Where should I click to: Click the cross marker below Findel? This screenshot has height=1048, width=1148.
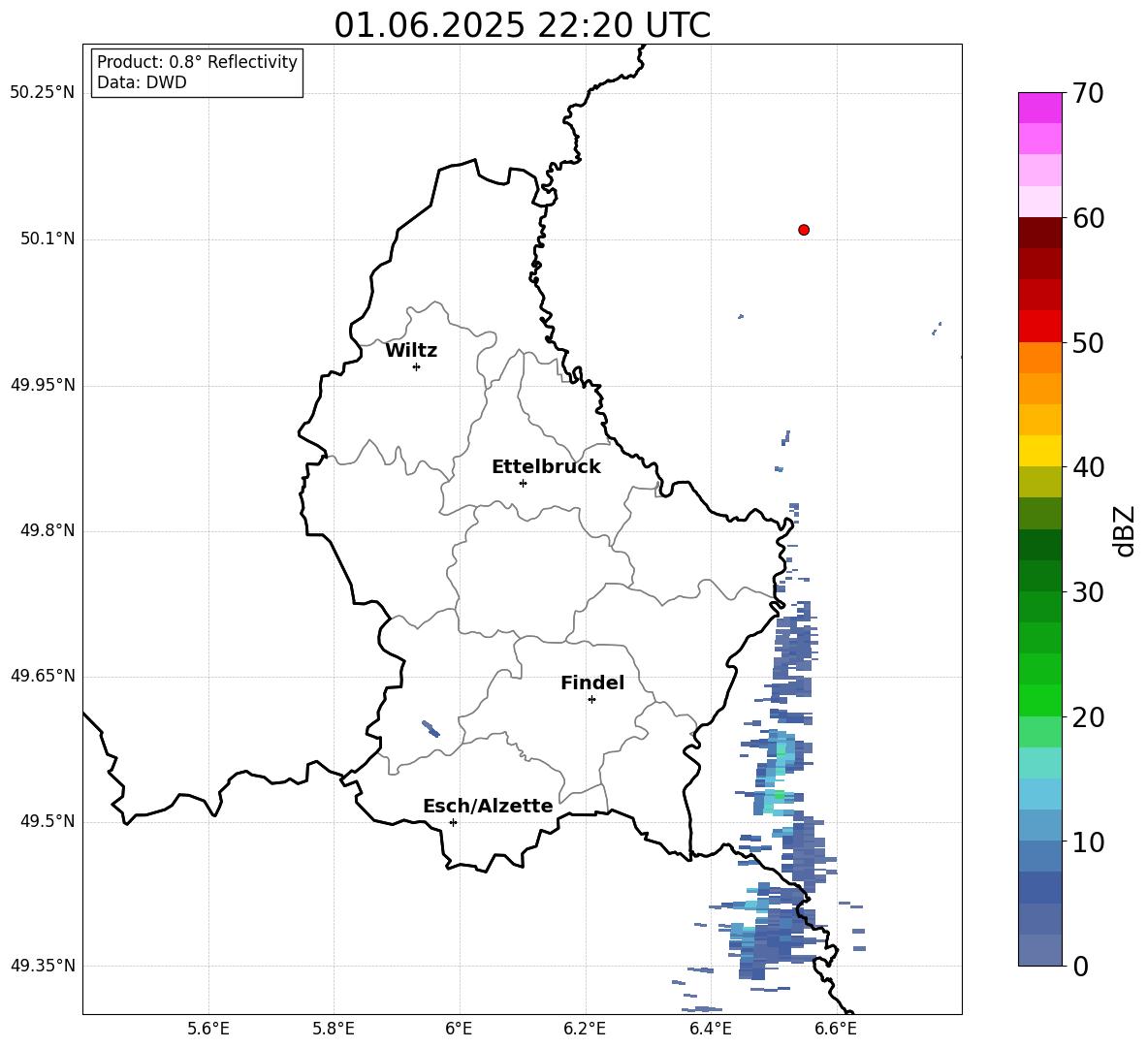591,700
